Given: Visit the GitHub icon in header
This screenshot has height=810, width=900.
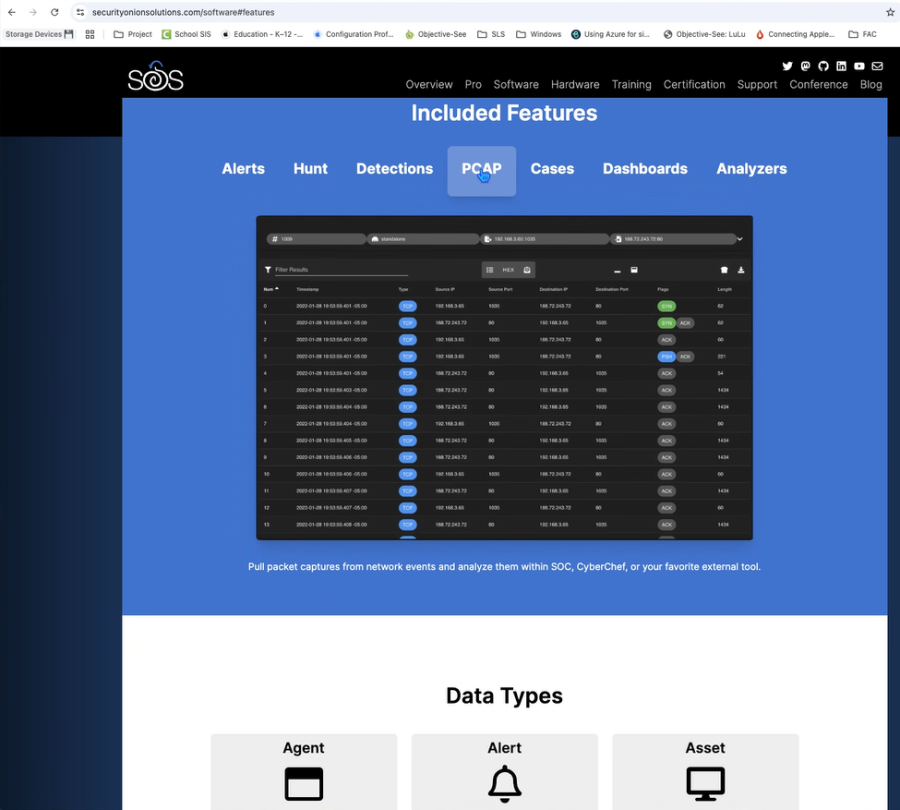Looking at the screenshot, I should coord(823,66).
